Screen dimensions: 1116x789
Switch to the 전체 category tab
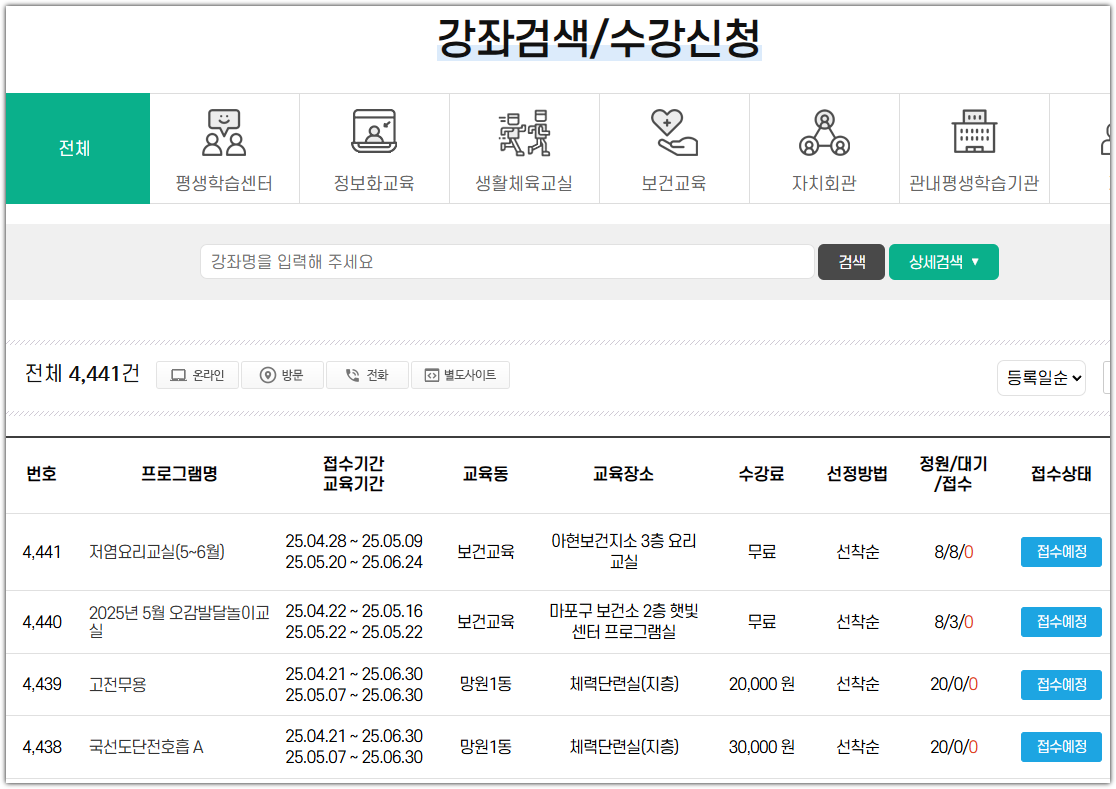(x=77, y=148)
